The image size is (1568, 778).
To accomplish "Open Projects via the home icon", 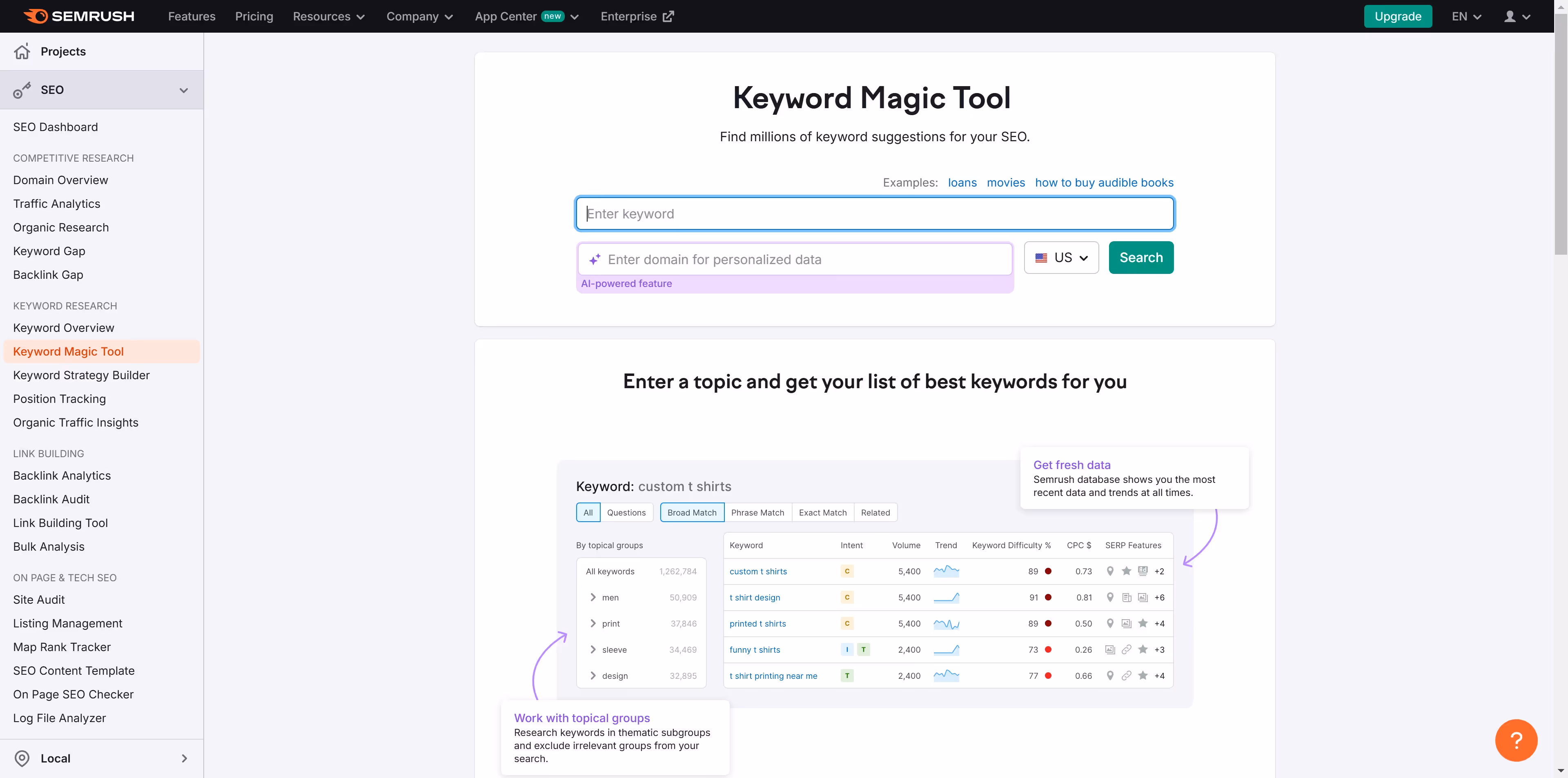I will (x=22, y=51).
